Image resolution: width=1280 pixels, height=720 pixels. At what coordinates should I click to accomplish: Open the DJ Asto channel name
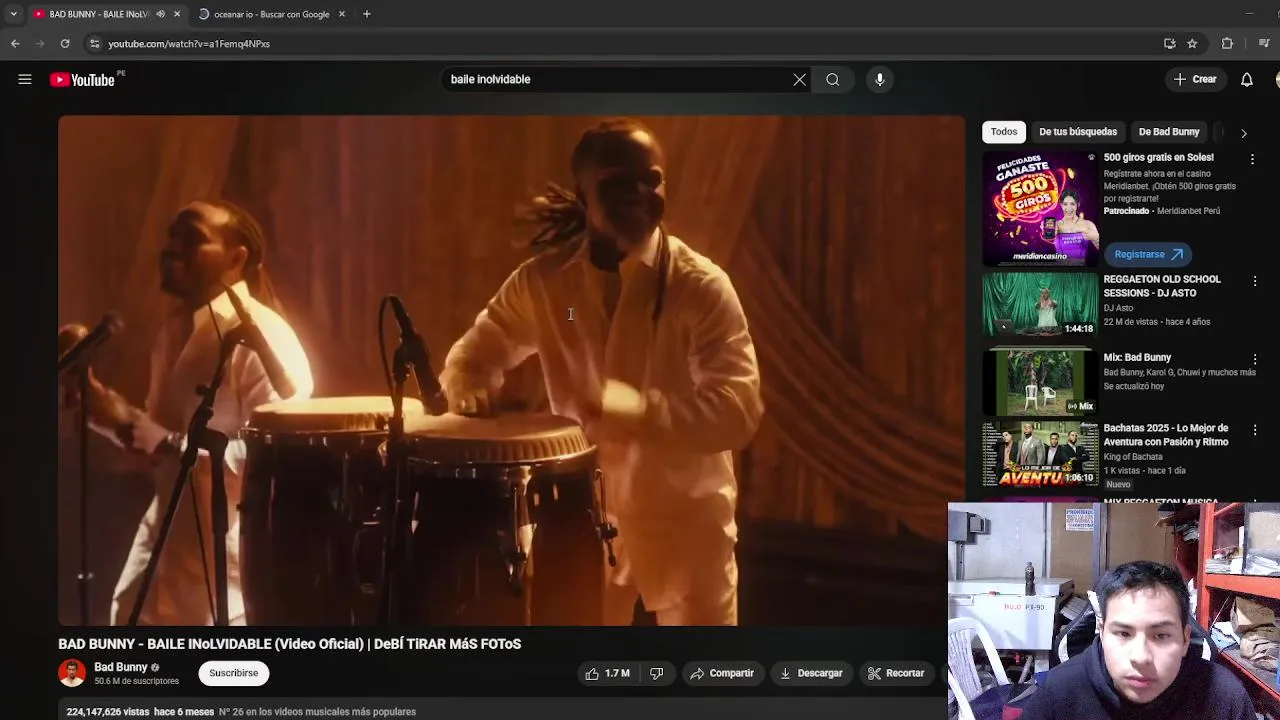click(x=1120, y=308)
